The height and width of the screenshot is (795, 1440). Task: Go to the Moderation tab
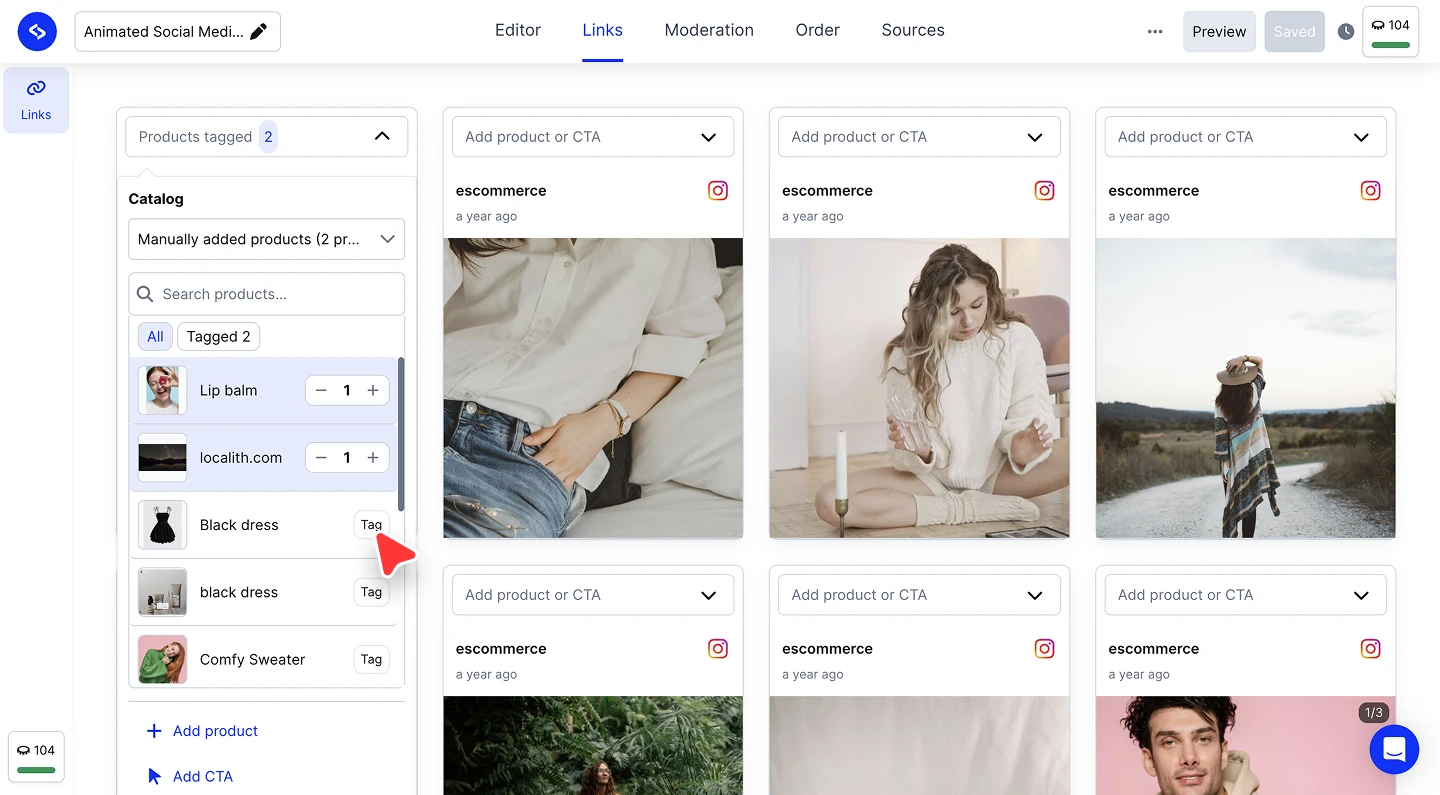[709, 30]
